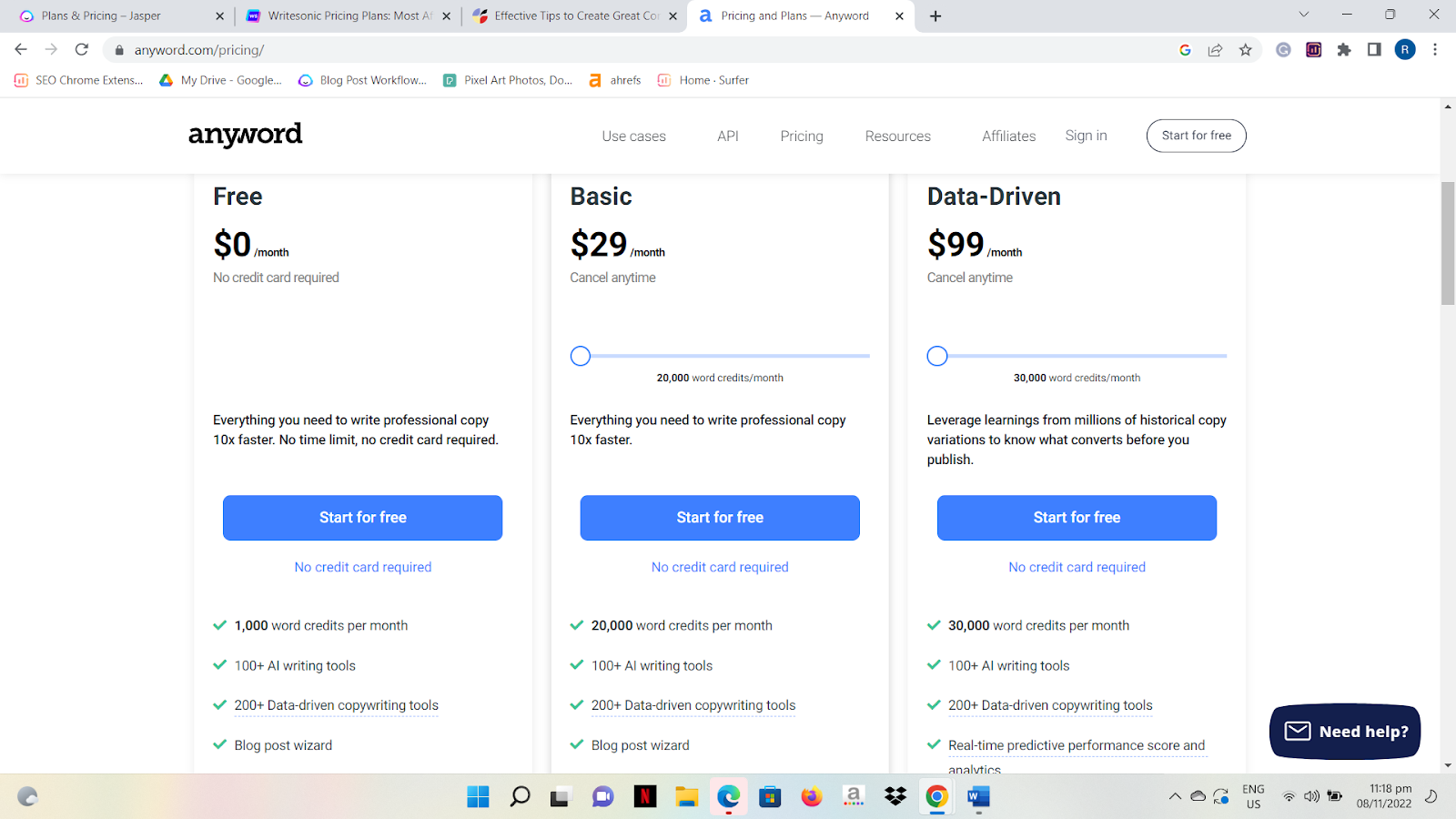The image size is (1456, 819).
Task: Open the Pixel Art Photos bookmark
Action: click(x=508, y=80)
